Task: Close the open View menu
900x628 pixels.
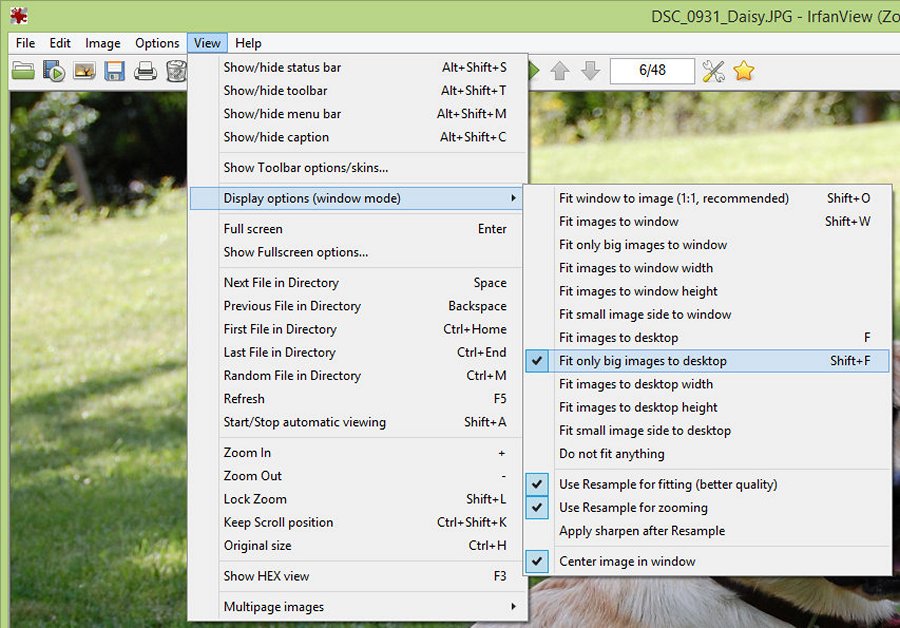Action: point(207,43)
